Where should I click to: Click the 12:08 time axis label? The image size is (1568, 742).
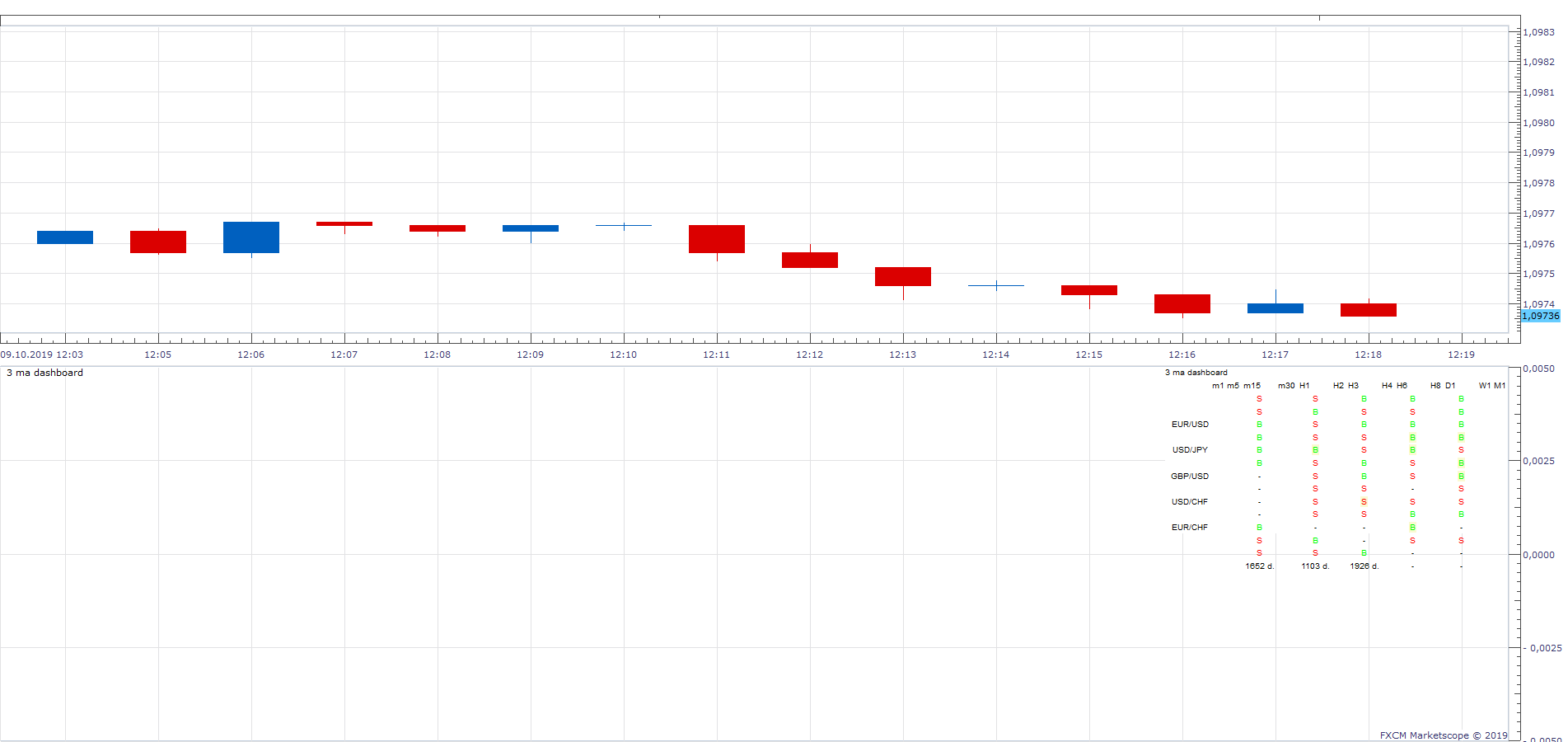[x=438, y=355]
